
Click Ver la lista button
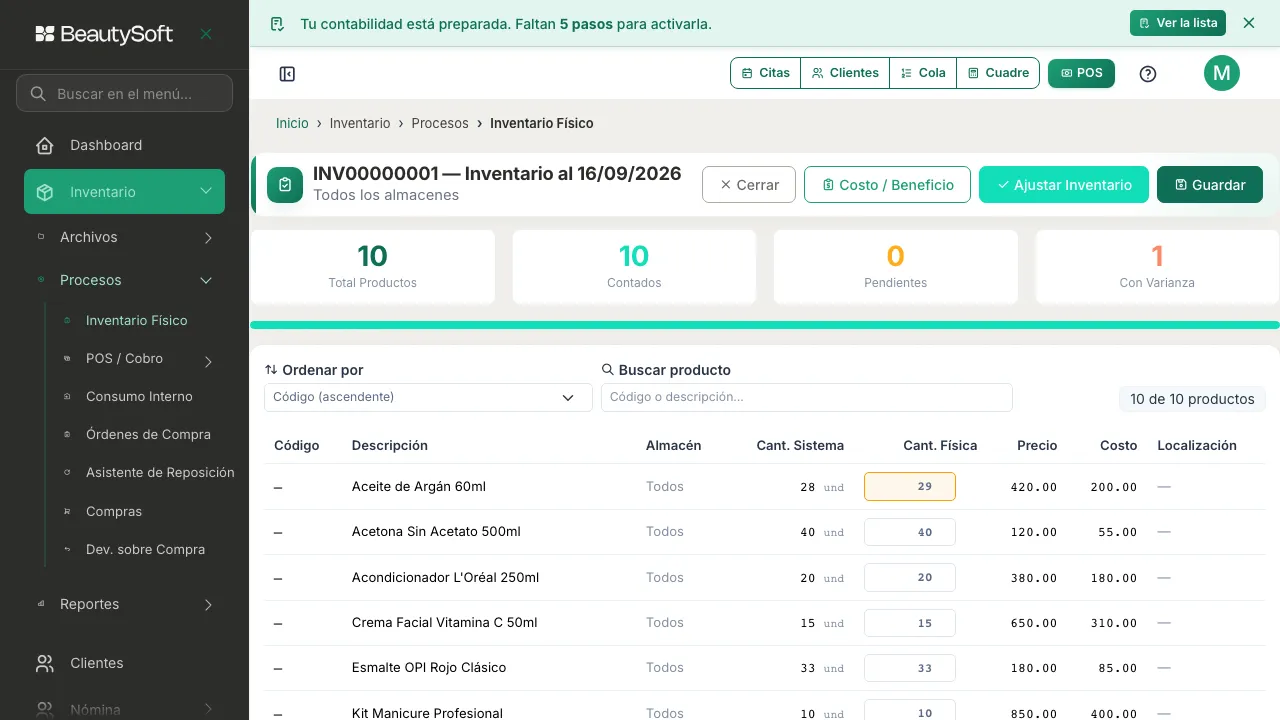[1178, 23]
